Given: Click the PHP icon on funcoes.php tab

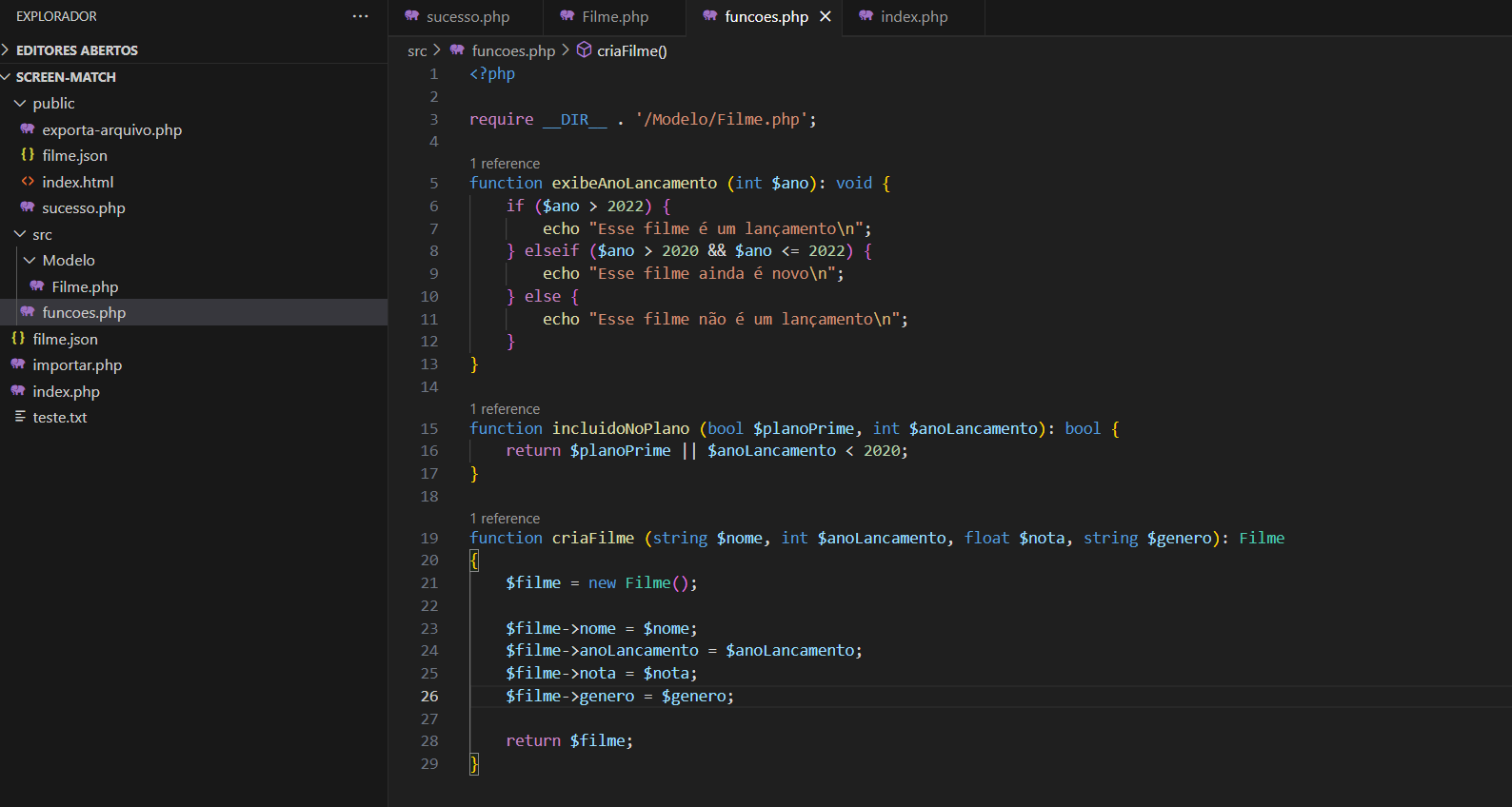Looking at the screenshot, I should coord(710,16).
